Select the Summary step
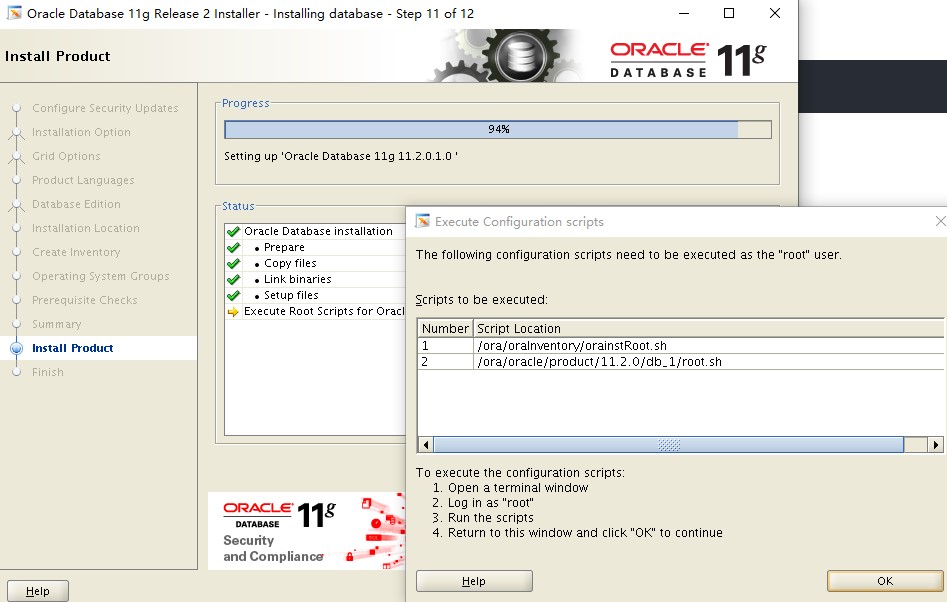 pyautogui.click(x=56, y=324)
